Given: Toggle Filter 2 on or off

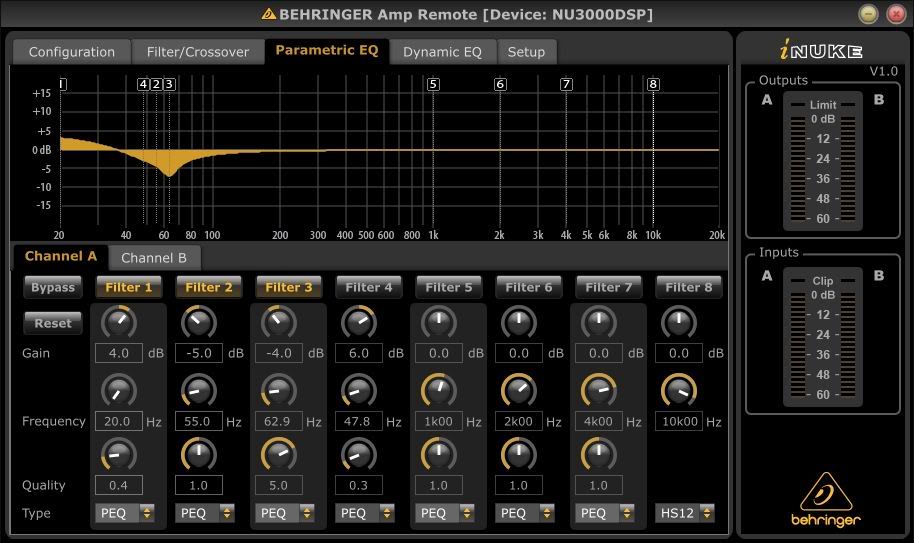Looking at the screenshot, I should click(x=209, y=287).
